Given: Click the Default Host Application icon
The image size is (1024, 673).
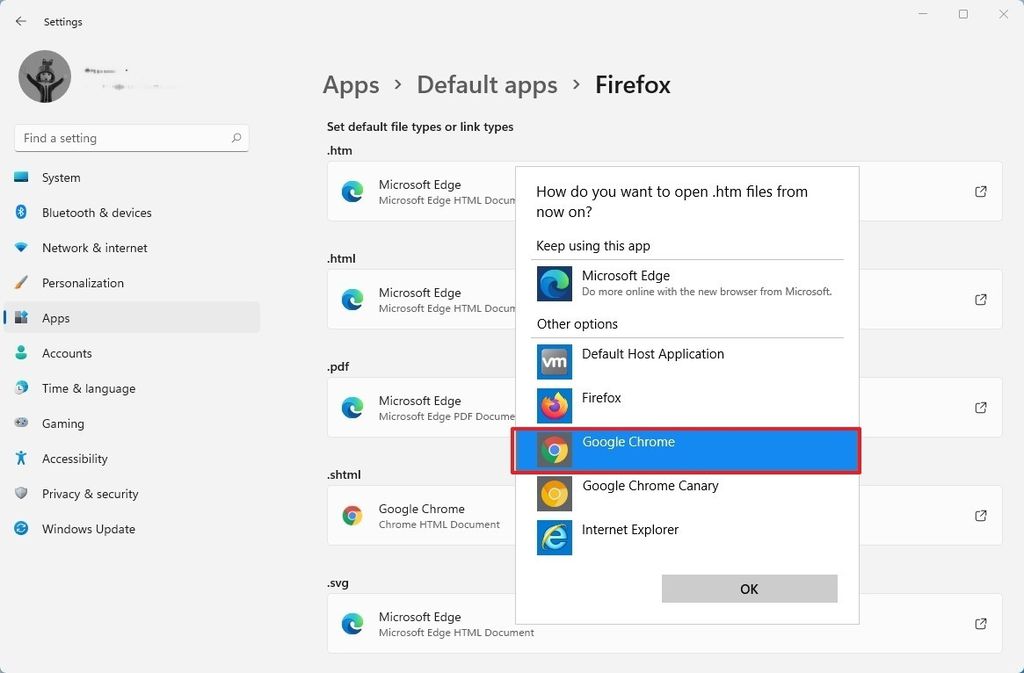Looking at the screenshot, I should click(x=554, y=361).
